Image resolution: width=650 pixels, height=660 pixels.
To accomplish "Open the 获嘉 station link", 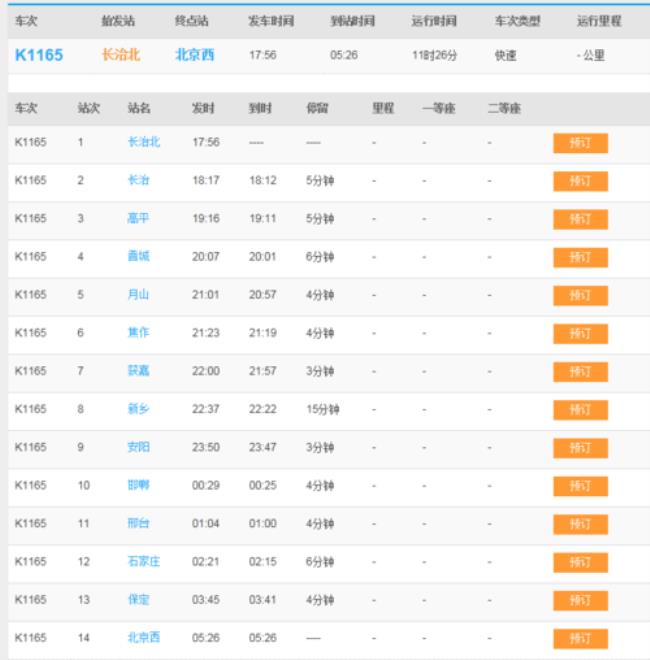I will point(139,371).
